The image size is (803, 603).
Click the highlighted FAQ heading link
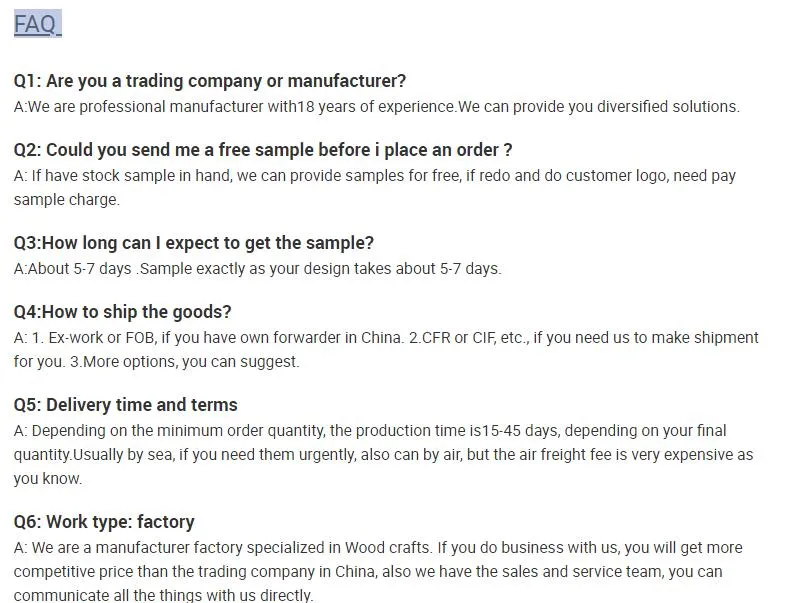coord(37,24)
